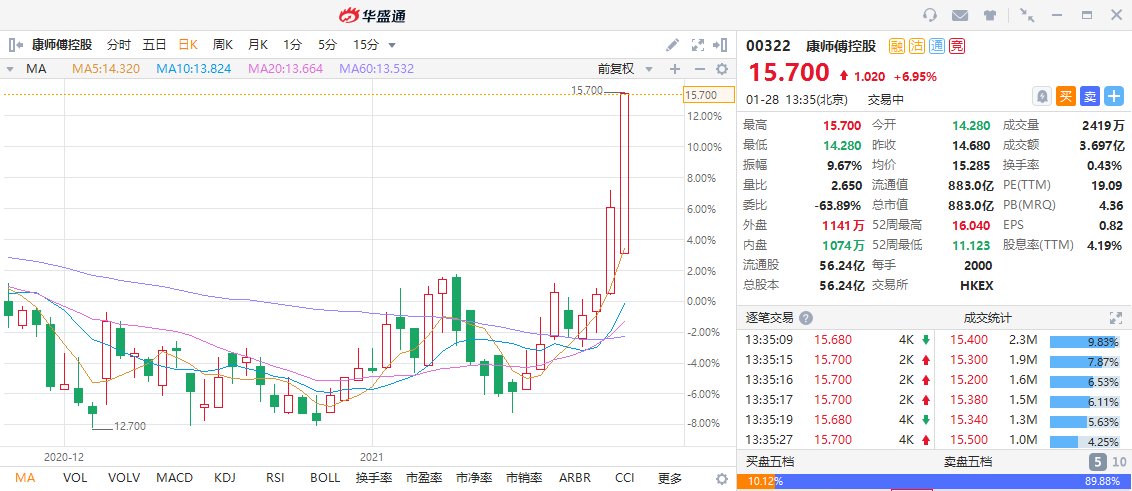The width and height of the screenshot is (1132, 491).
Task: Click the MA5:14.320 legend value
Action: pyautogui.click(x=106, y=69)
